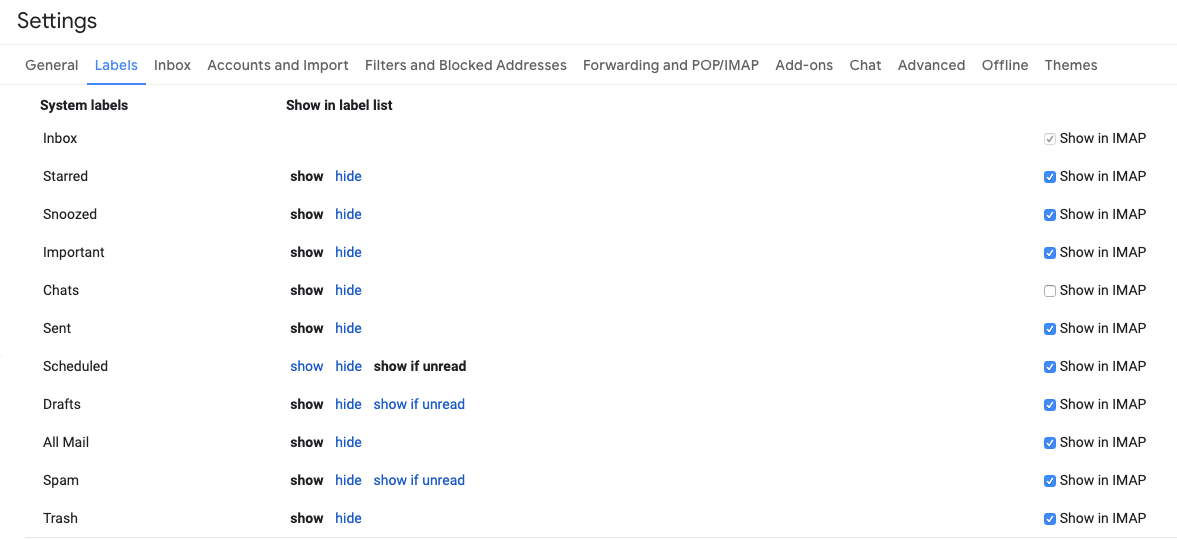Open the Themes settings tab
This screenshot has width=1177, height=540.
pos(1070,65)
